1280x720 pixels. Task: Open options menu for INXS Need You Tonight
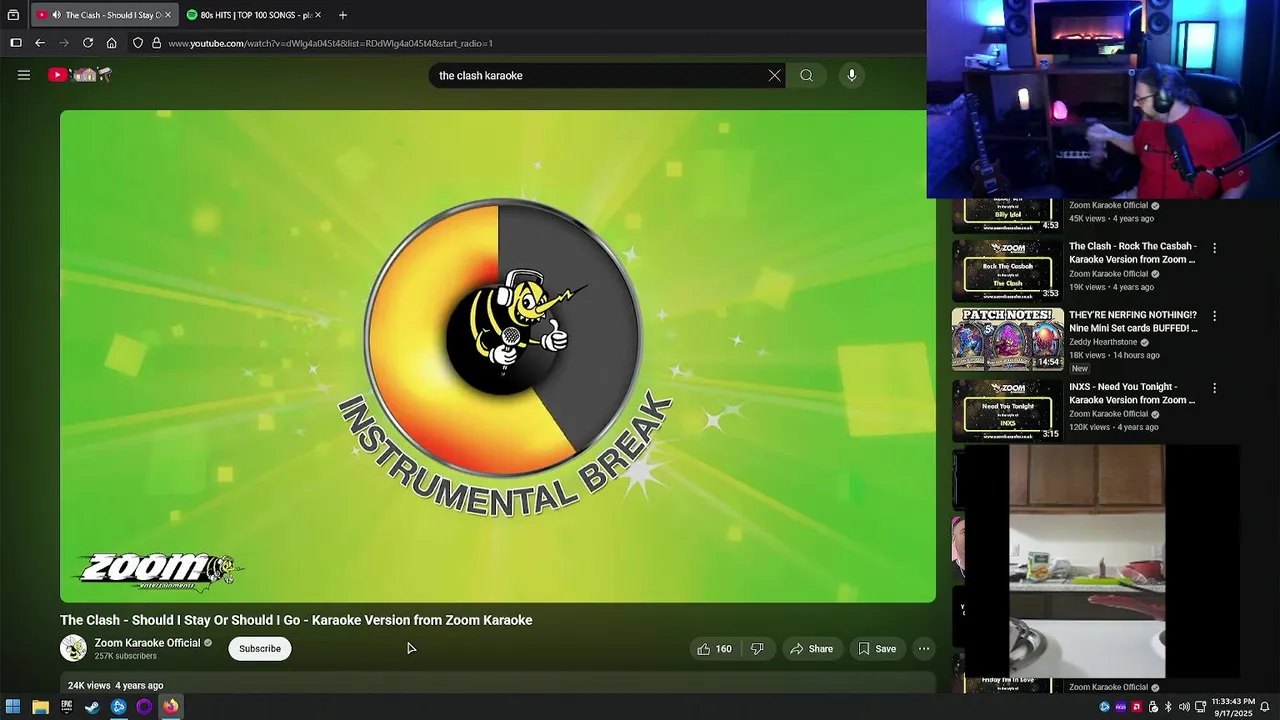coord(1215,388)
